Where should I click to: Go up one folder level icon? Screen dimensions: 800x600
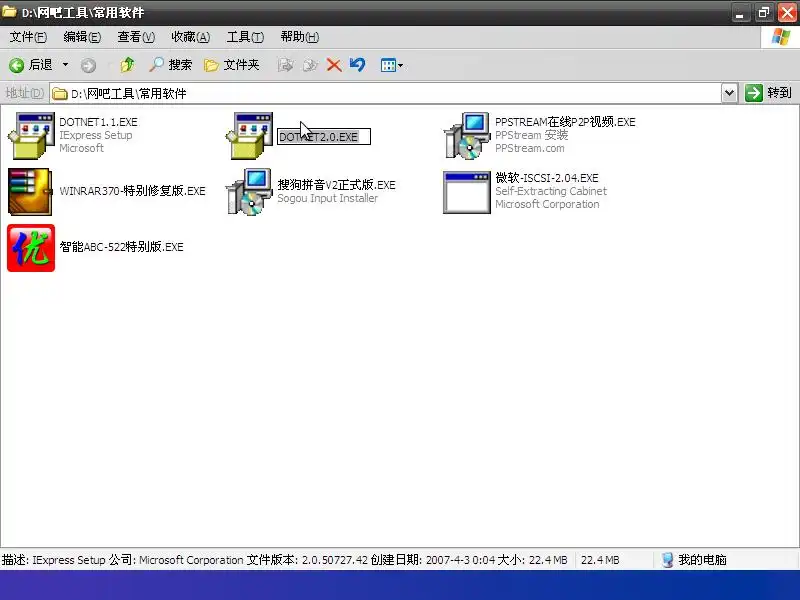[x=128, y=65]
